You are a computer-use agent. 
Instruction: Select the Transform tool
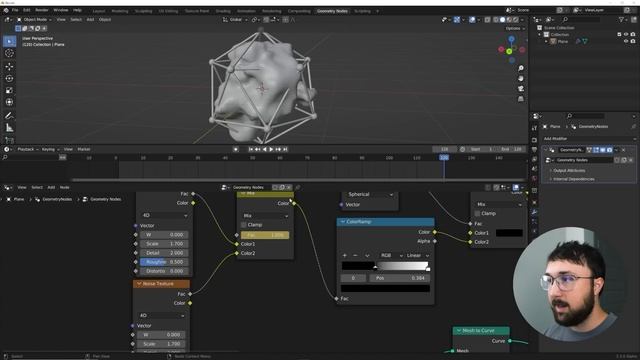pyautogui.click(x=9, y=102)
